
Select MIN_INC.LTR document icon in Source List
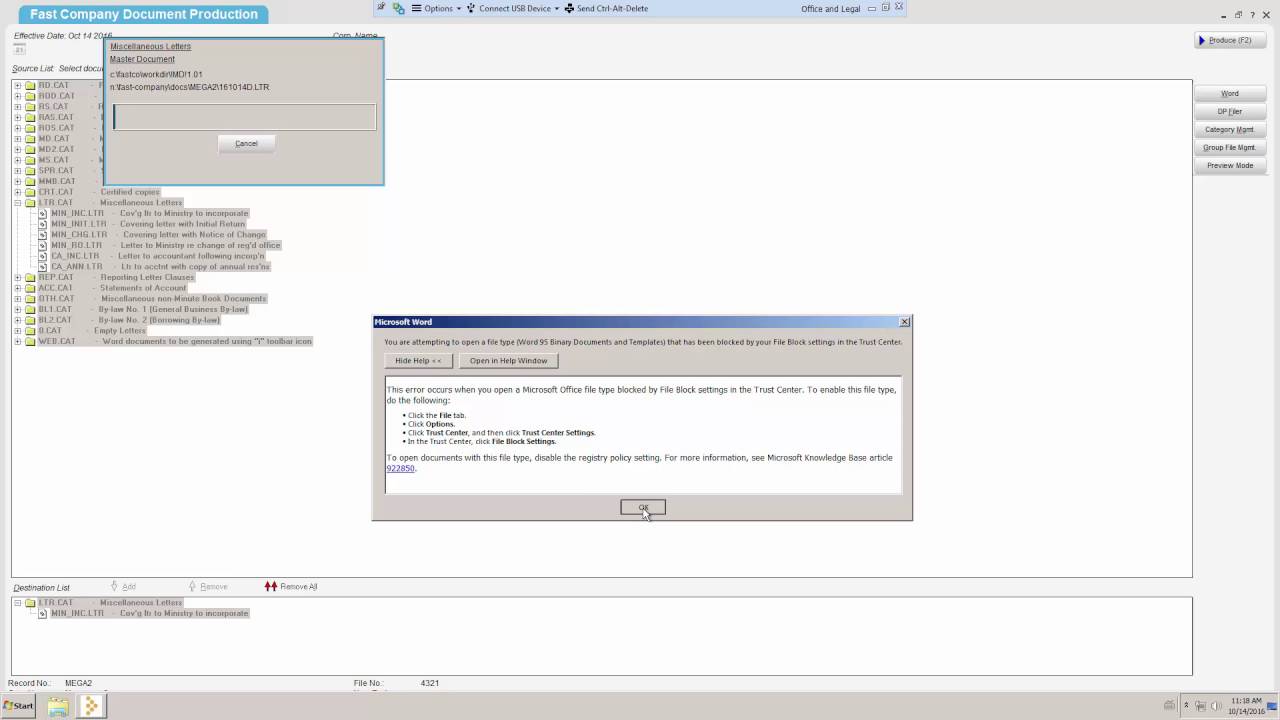pos(43,214)
